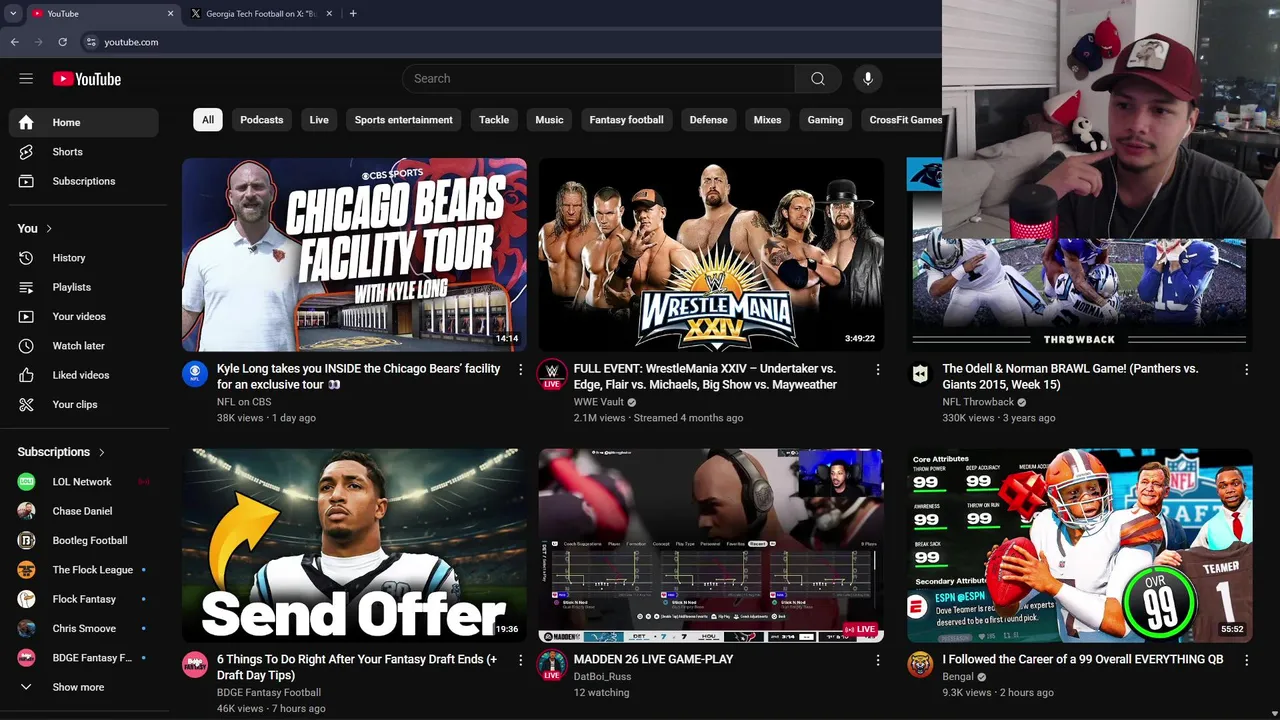This screenshot has width=1280, height=720.
Task: Open MADDEN 26 LIVE GAME-PLAY title
Action: tap(654, 660)
